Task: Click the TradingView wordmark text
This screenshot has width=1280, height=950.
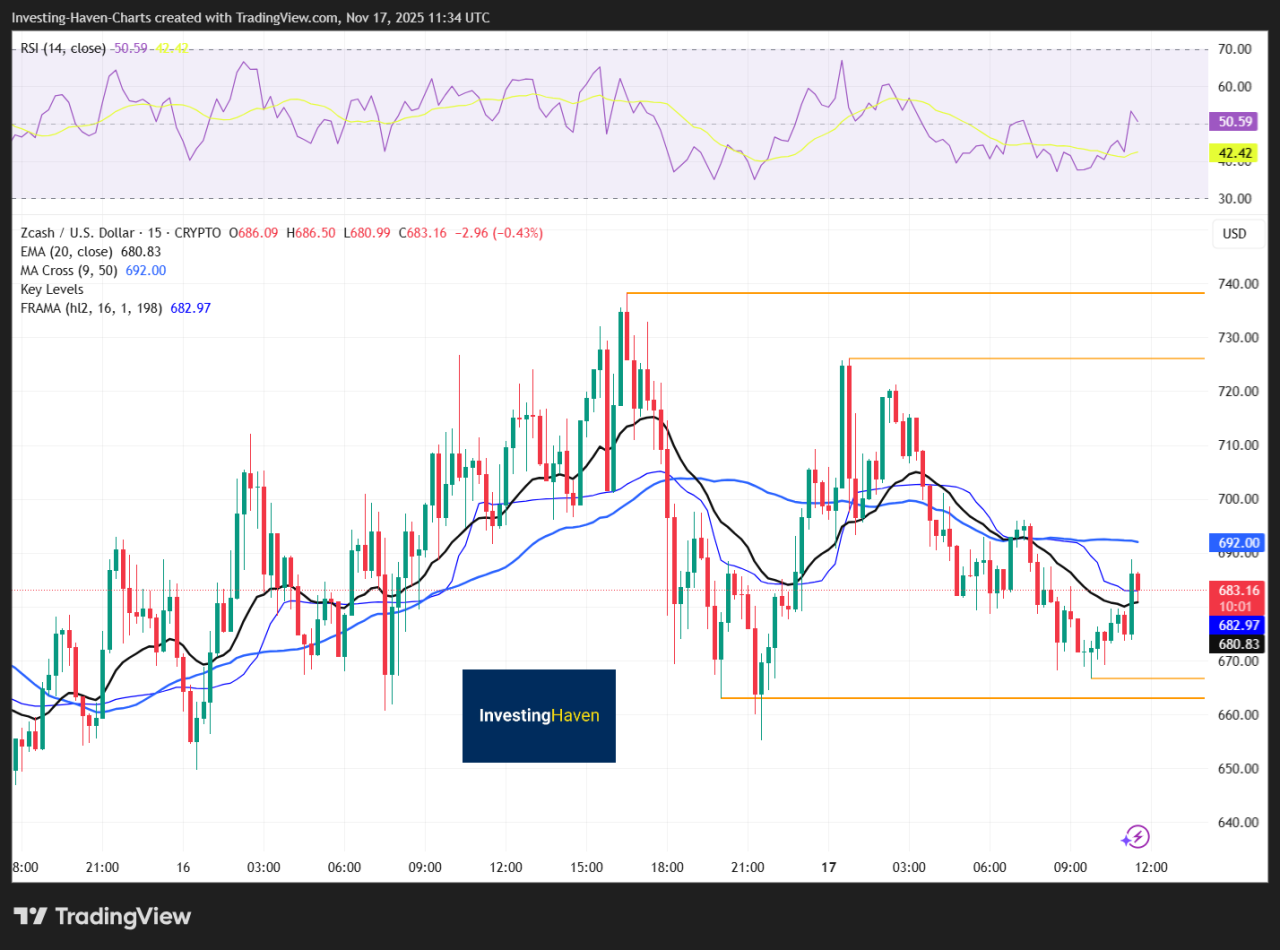Action: tap(123, 916)
